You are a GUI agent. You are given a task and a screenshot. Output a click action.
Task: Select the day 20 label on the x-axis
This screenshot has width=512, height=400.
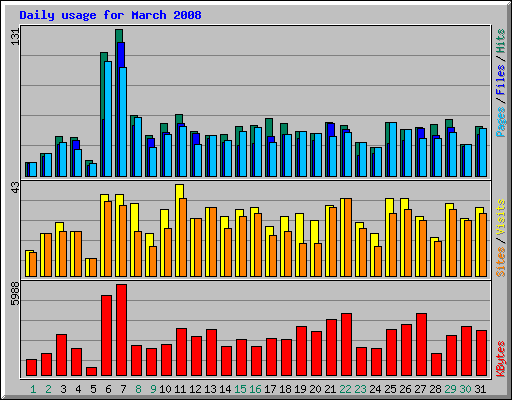(315, 389)
